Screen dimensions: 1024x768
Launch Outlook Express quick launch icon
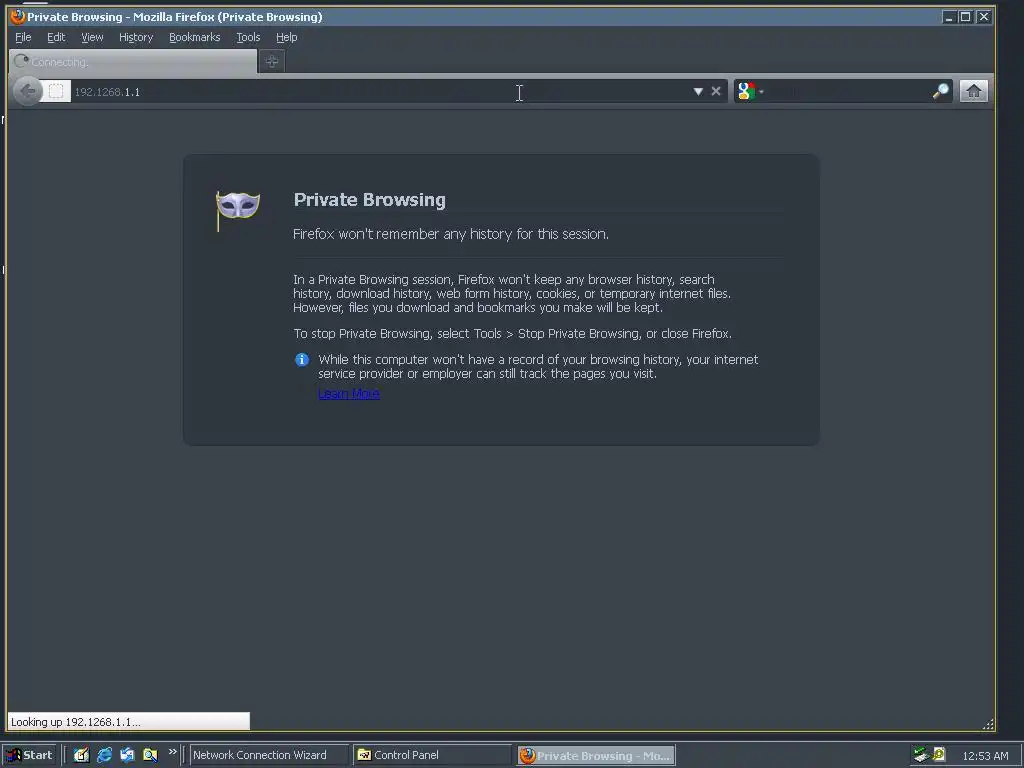coord(127,755)
